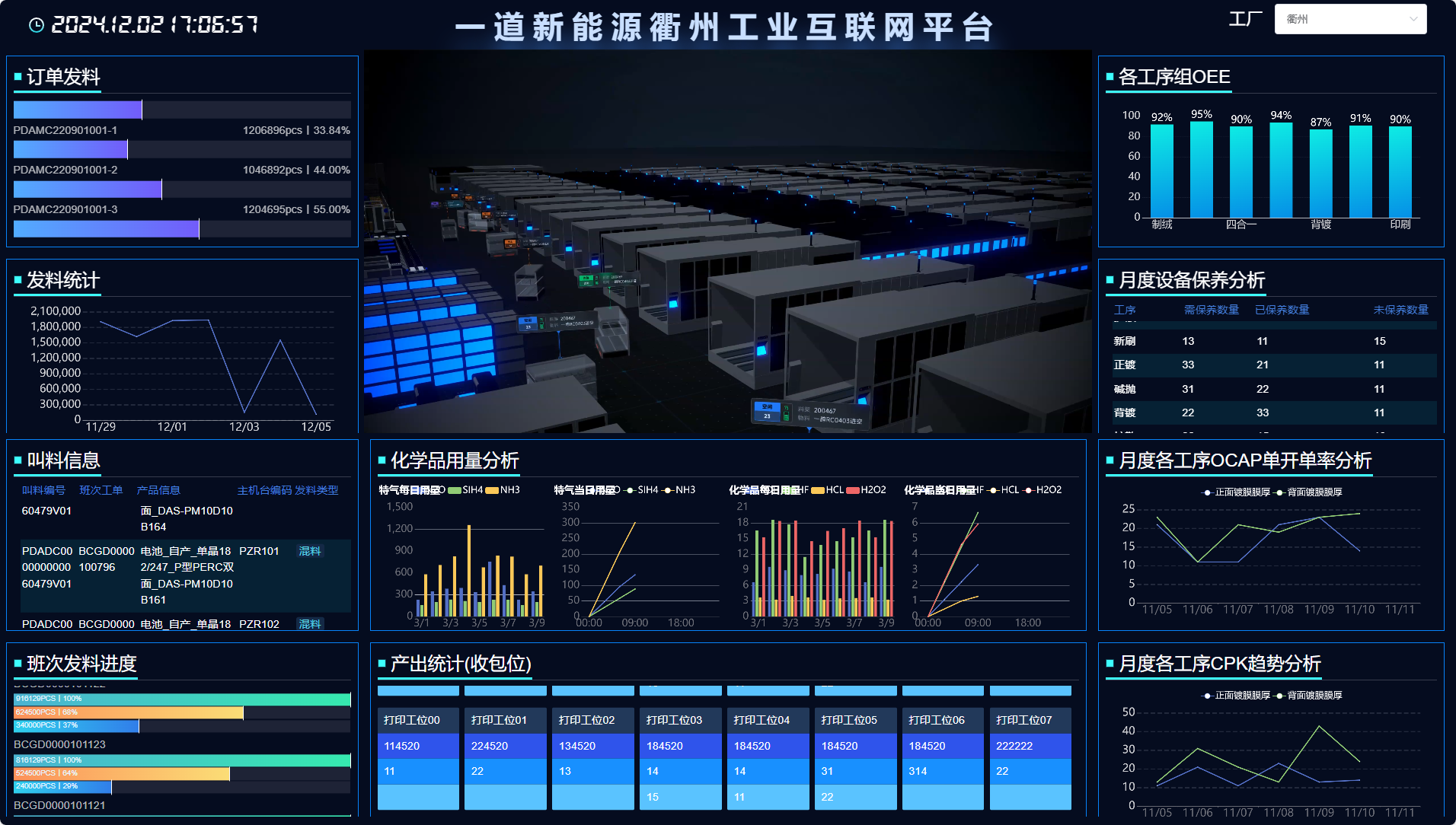The image size is (1456, 825).
Task: Click the 1206896pcs | 33.84% order value
Action: pyautogui.click(x=296, y=130)
